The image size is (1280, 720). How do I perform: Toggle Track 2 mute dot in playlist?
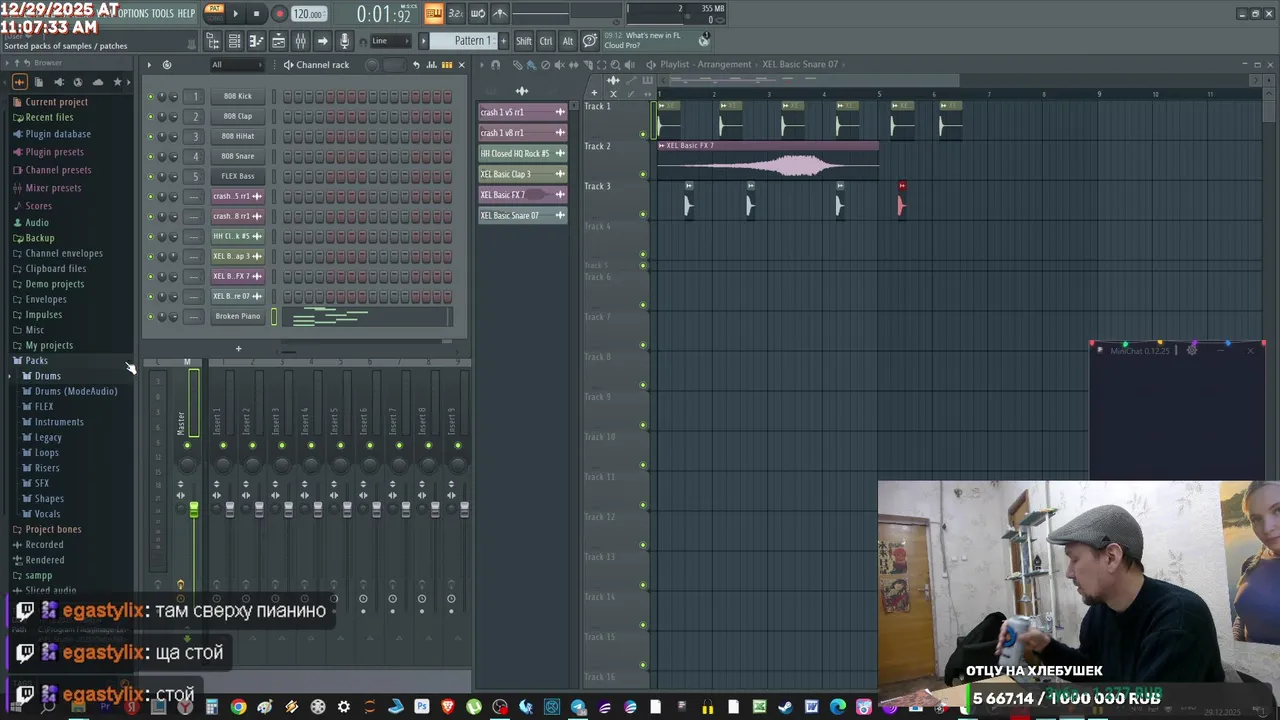pos(643,174)
